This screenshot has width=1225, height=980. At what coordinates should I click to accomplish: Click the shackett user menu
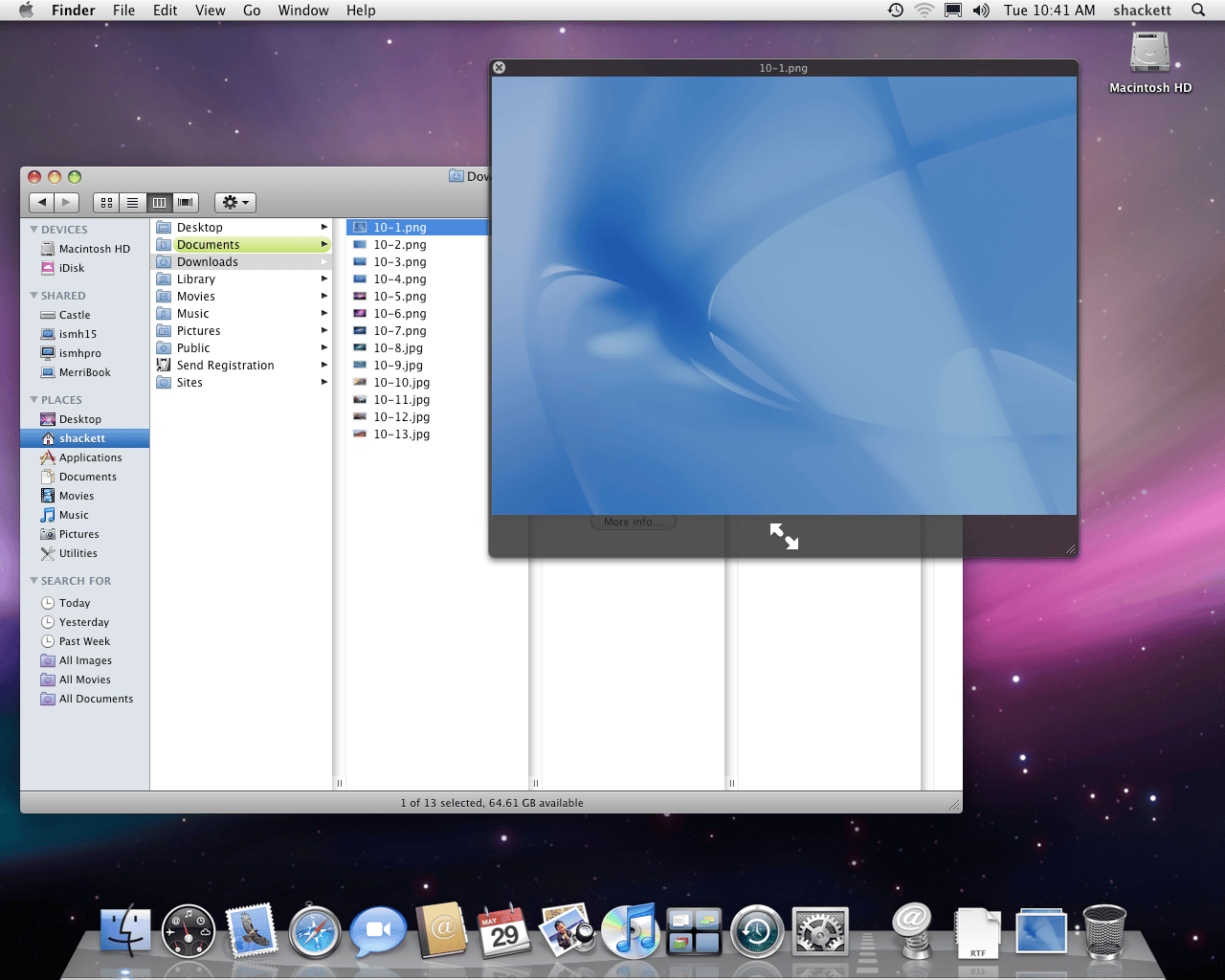click(1142, 11)
